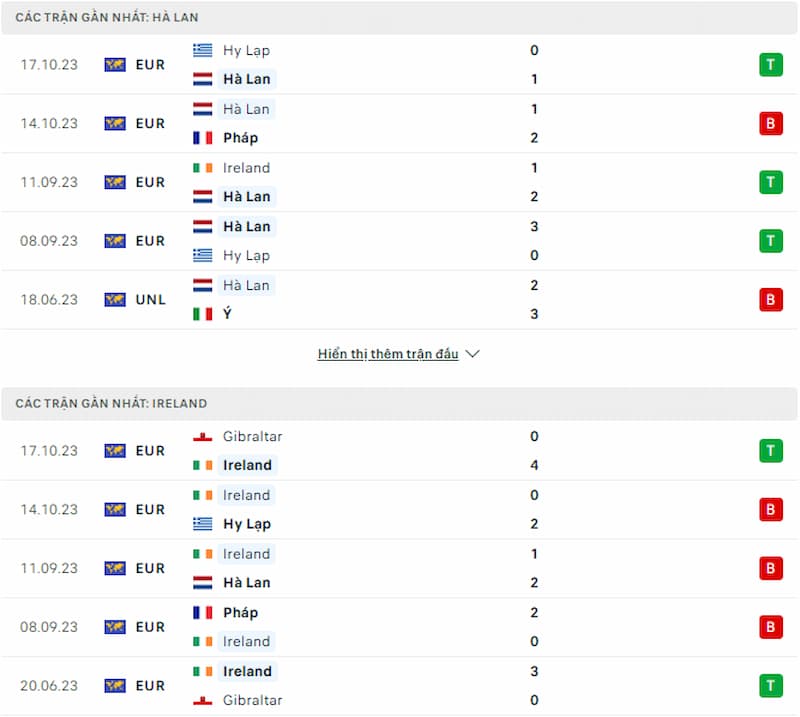Expand more matches with the chevron arrow
The height and width of the screenshot is (717, 800).
point(473,354)
